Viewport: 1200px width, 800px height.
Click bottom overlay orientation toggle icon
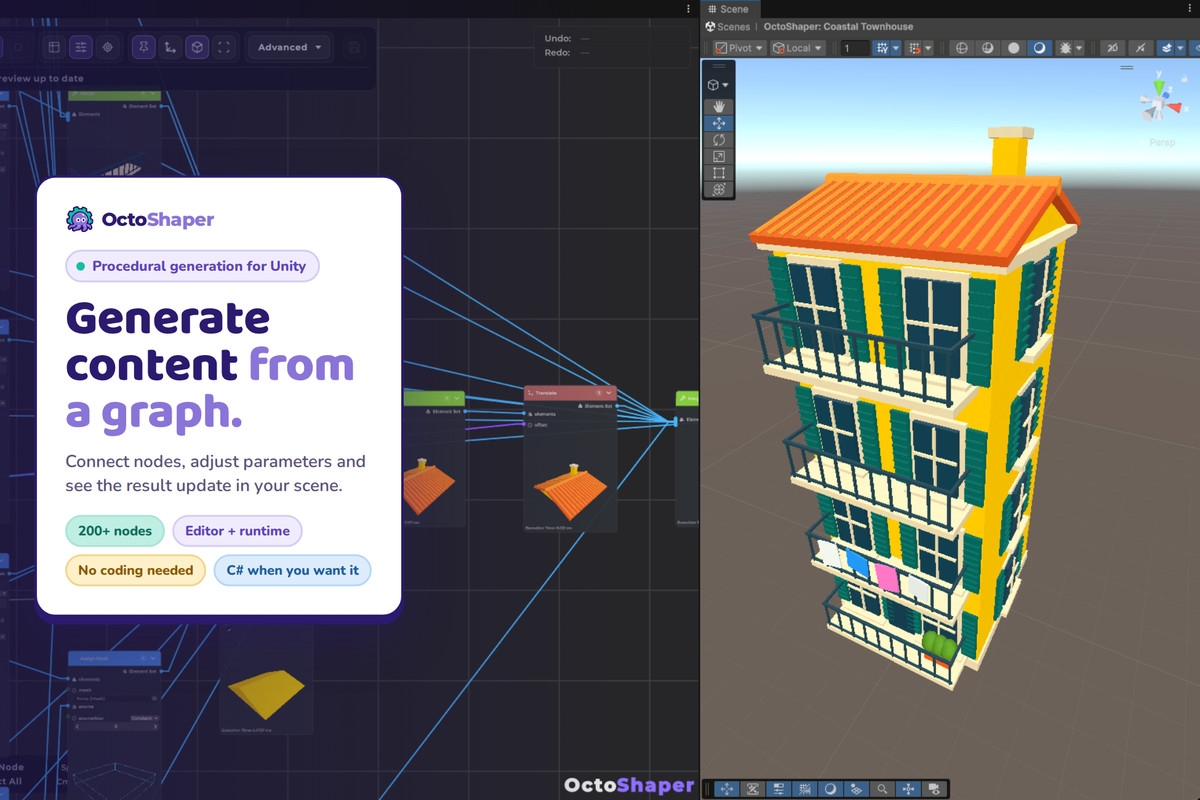point(753,789)
